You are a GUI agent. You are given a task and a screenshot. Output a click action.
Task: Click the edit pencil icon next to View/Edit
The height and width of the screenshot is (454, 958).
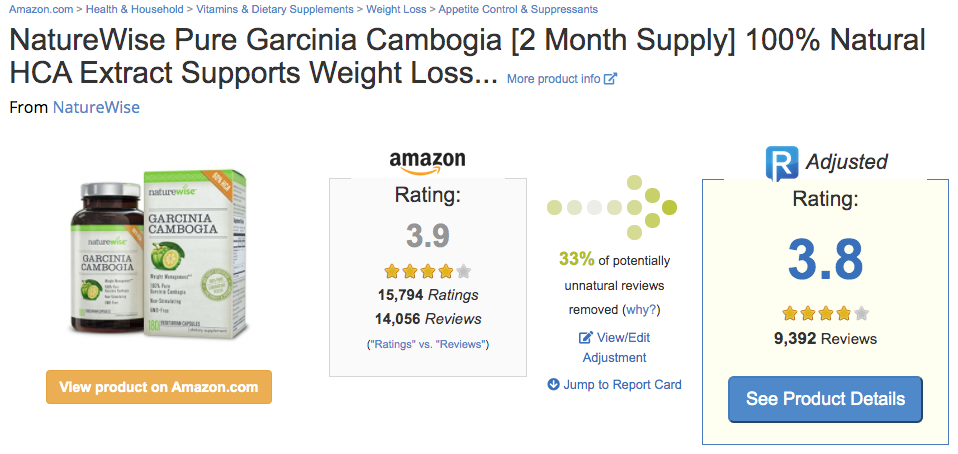pos(585,337)
